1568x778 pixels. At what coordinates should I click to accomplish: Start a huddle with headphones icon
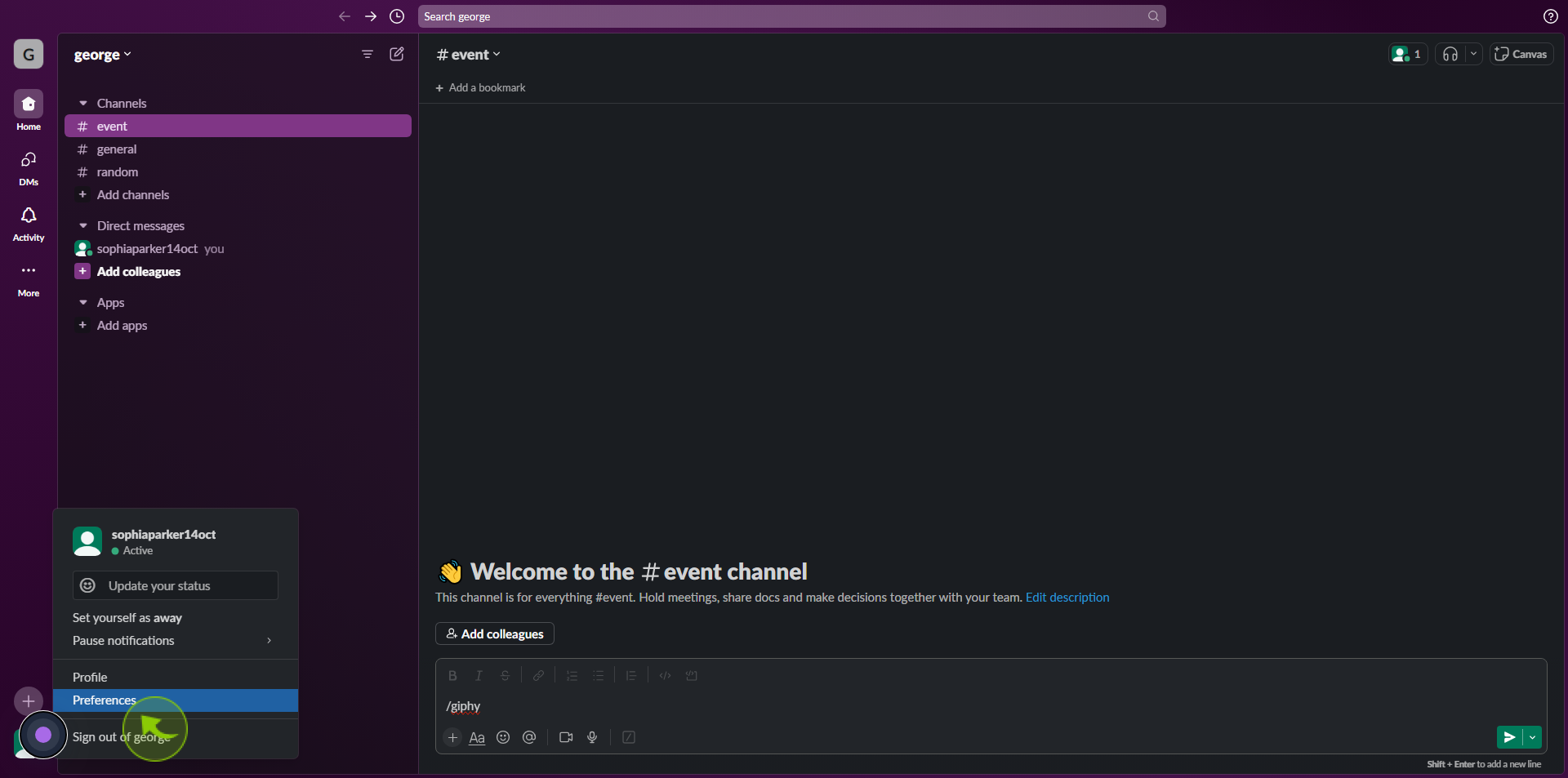(1450, 54)
